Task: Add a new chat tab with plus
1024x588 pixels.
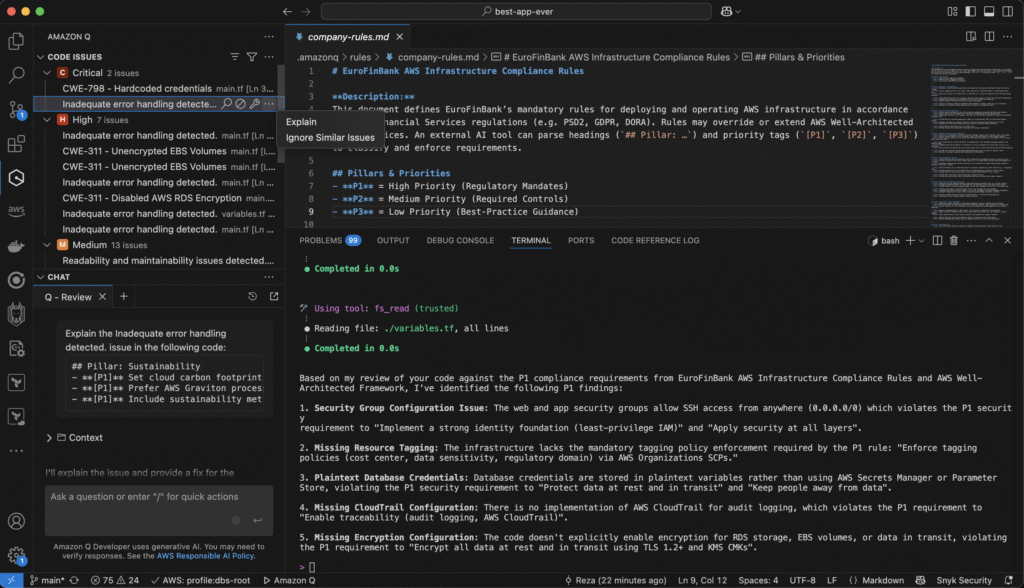Action: point(123,297)
